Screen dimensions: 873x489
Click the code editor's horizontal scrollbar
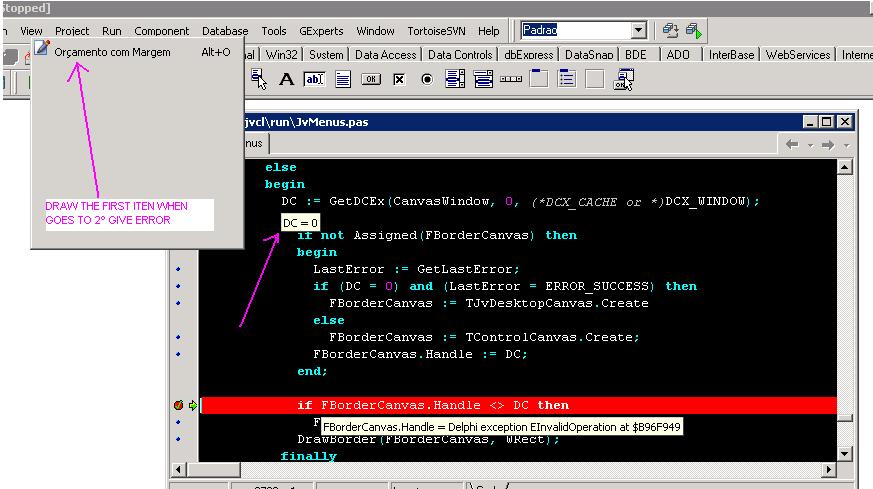point(500,470)
